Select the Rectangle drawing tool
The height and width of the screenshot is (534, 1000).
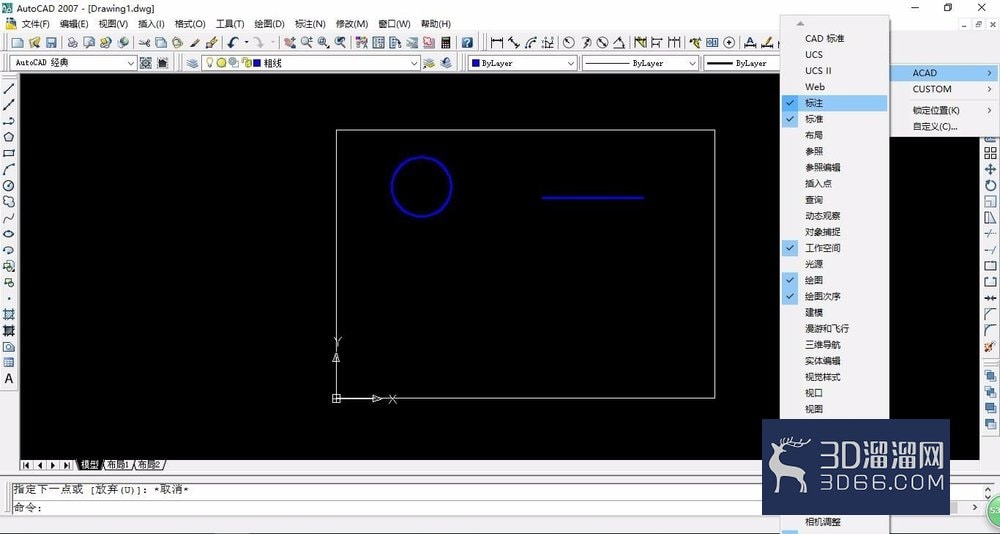coord(9,153)
